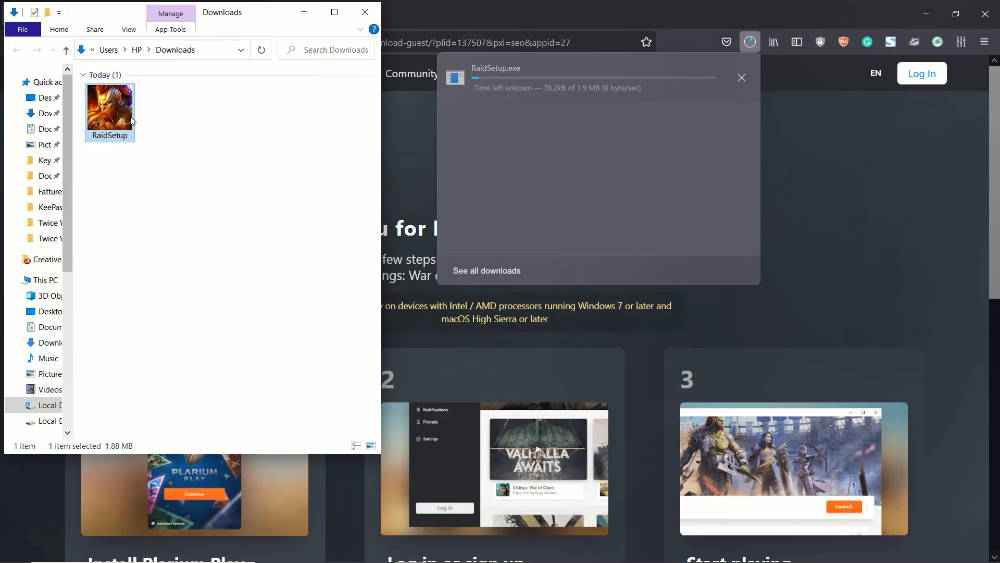1000x563 pixels.
Task: Open the Share ribbon tab
Action: tap(95, 29)
